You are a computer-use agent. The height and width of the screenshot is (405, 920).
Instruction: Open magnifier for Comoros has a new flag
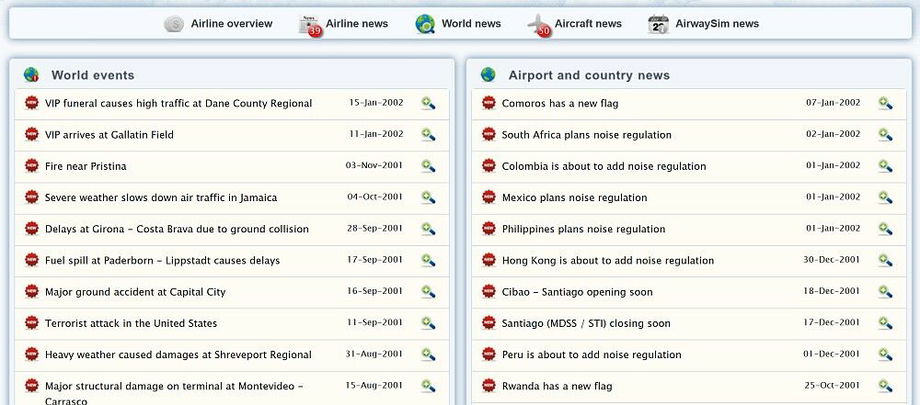coord(885,103)
